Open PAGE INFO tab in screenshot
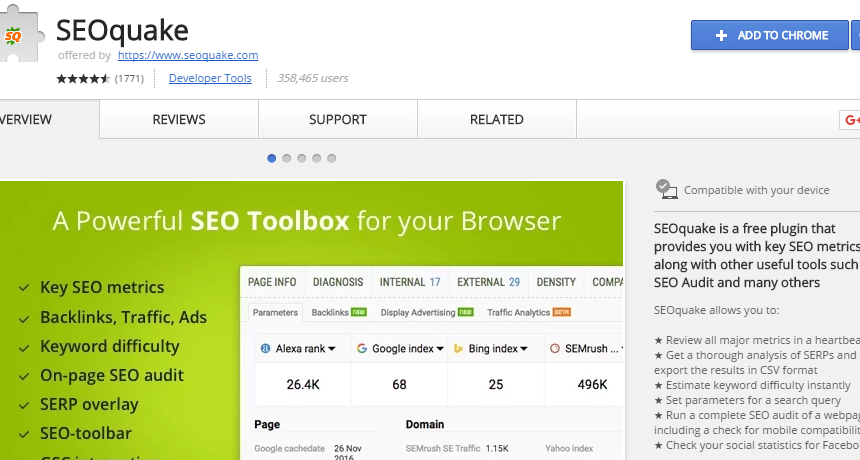 272,282
